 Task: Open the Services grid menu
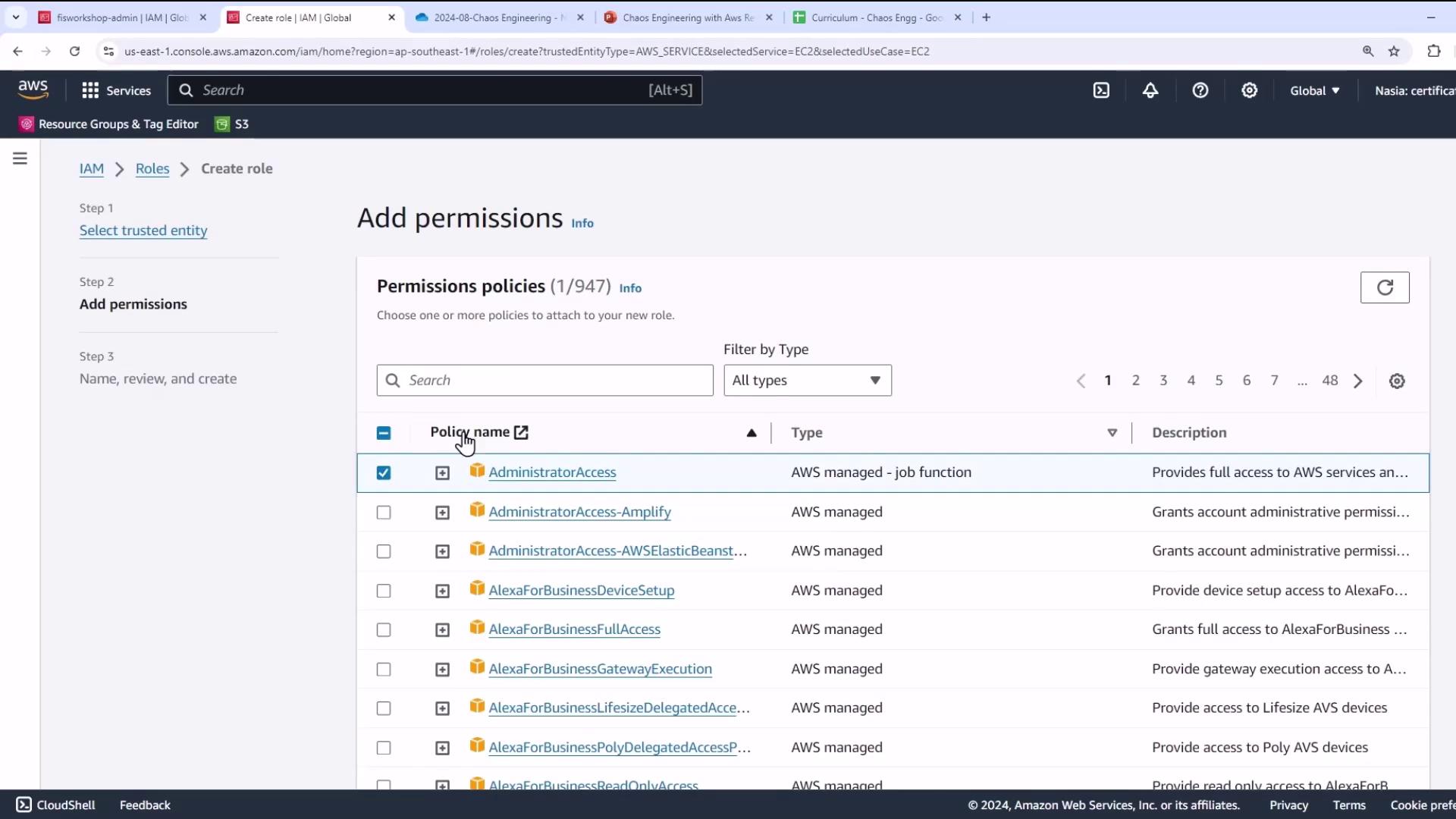(x=116, y=90)
